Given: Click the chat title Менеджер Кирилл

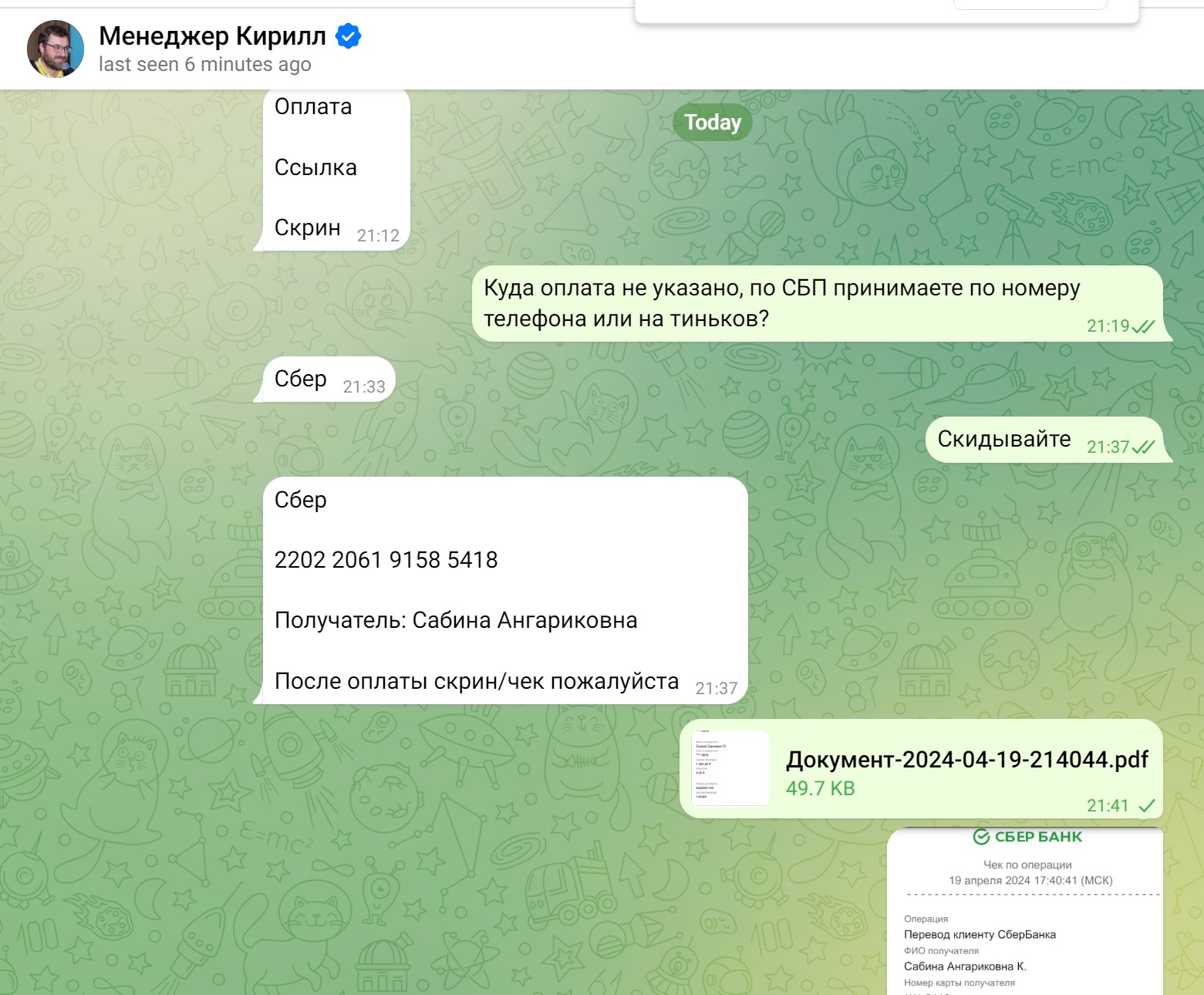Looking at the screenshot, I should [x=212, y=35].
